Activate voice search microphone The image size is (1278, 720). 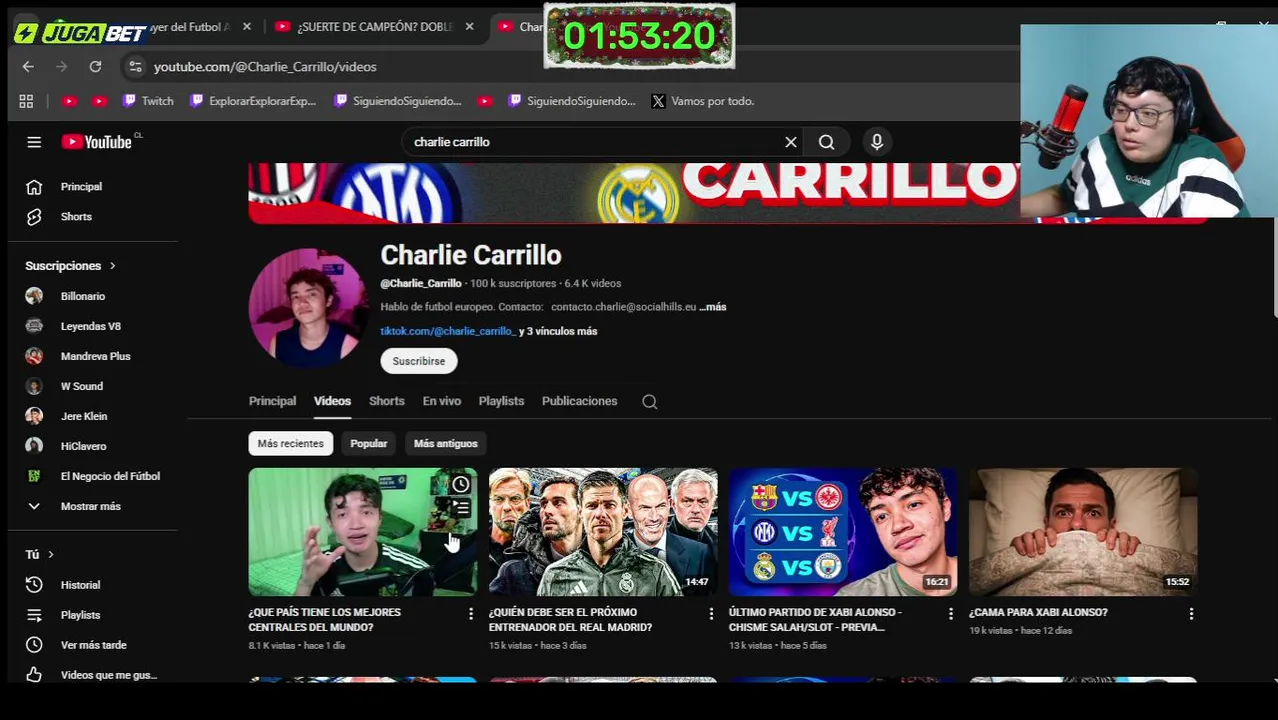[x=877, y=142]
